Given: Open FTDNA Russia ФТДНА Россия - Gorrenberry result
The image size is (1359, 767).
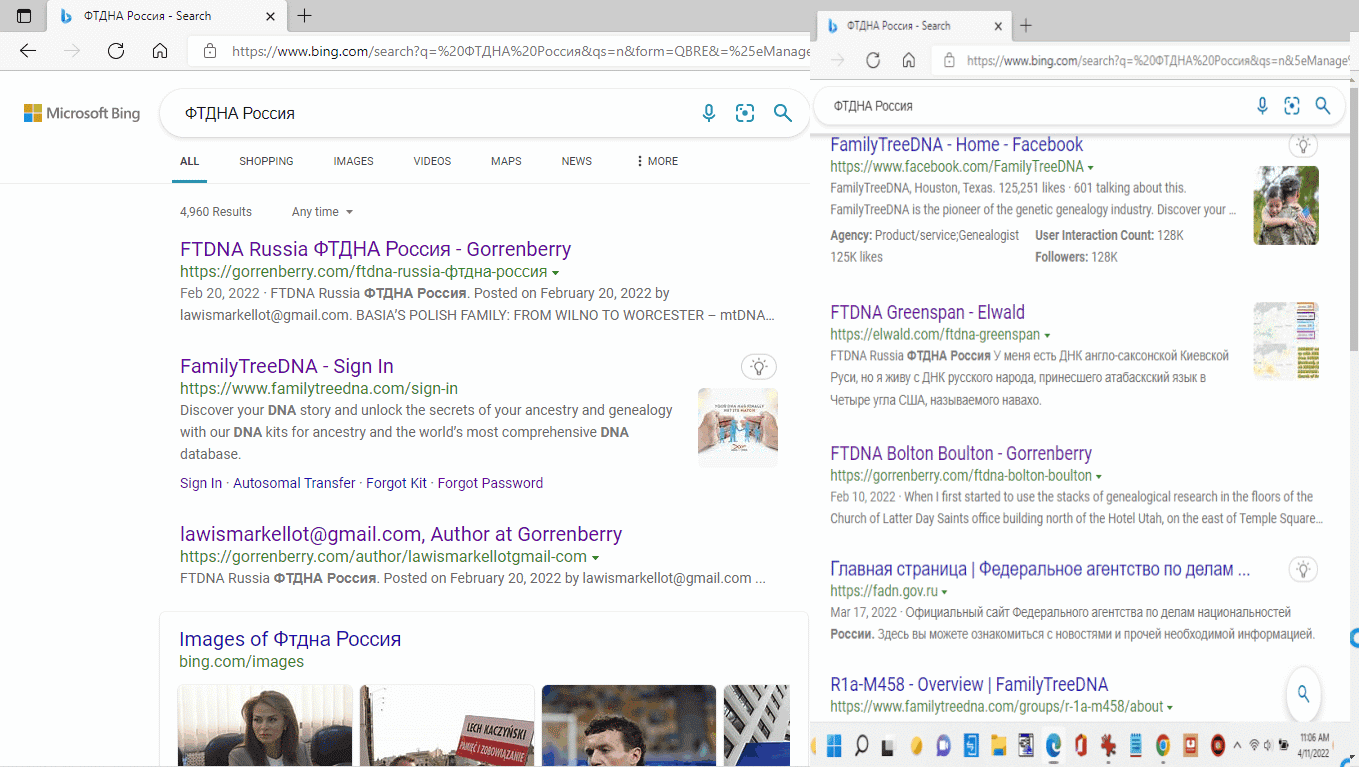Looking at the screenshot, I should click(x=376, y=249).
